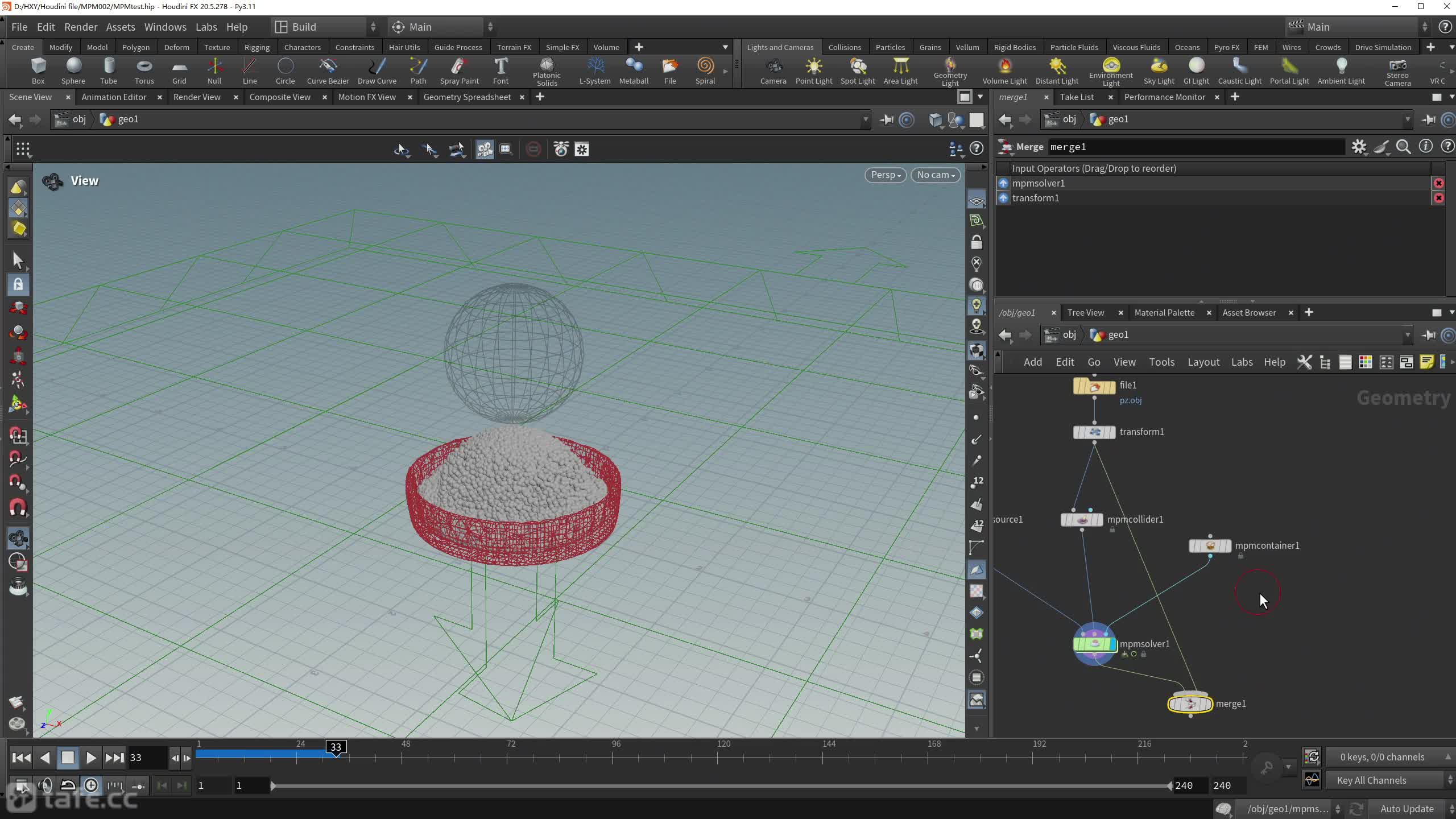Toggle the transform1 node display flag
The image size is (1456, 819).
[1112, 431]
